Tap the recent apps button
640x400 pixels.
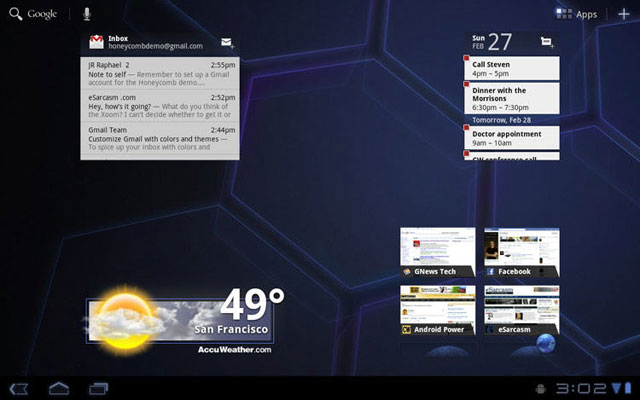tap(98, 388)
